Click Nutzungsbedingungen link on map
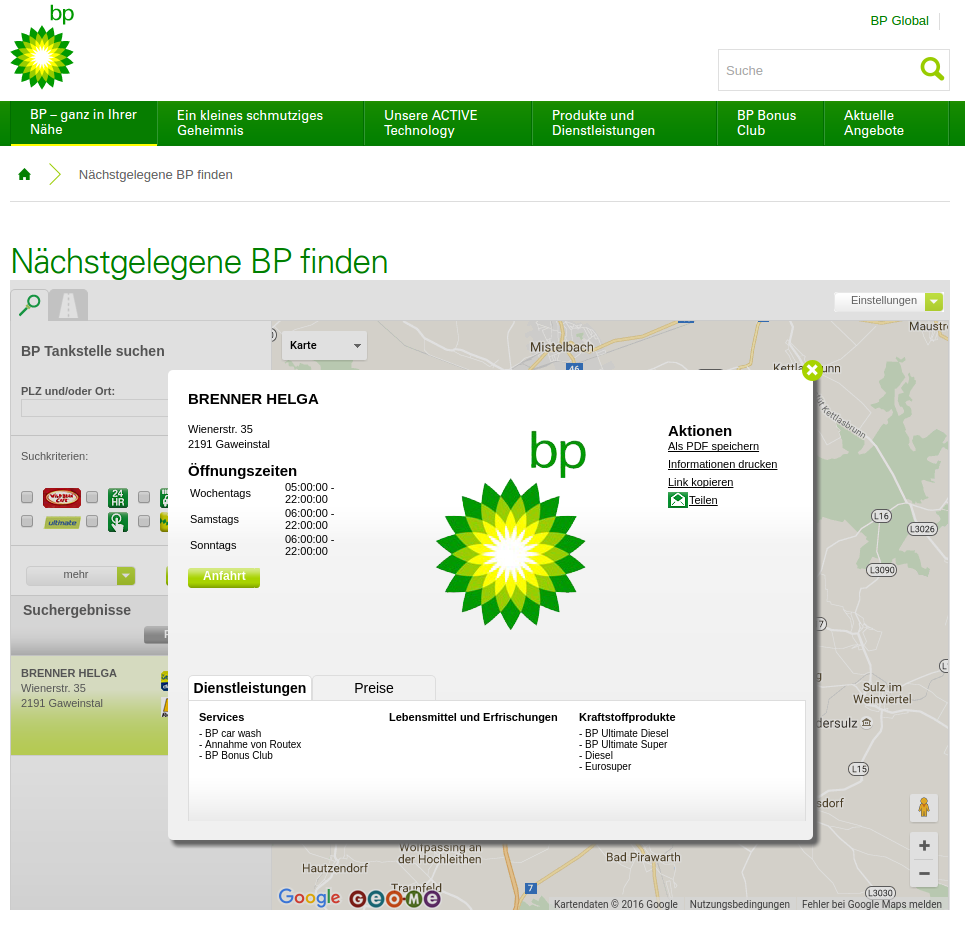Screen dimensions: 965x926 [x=740, y=904]
